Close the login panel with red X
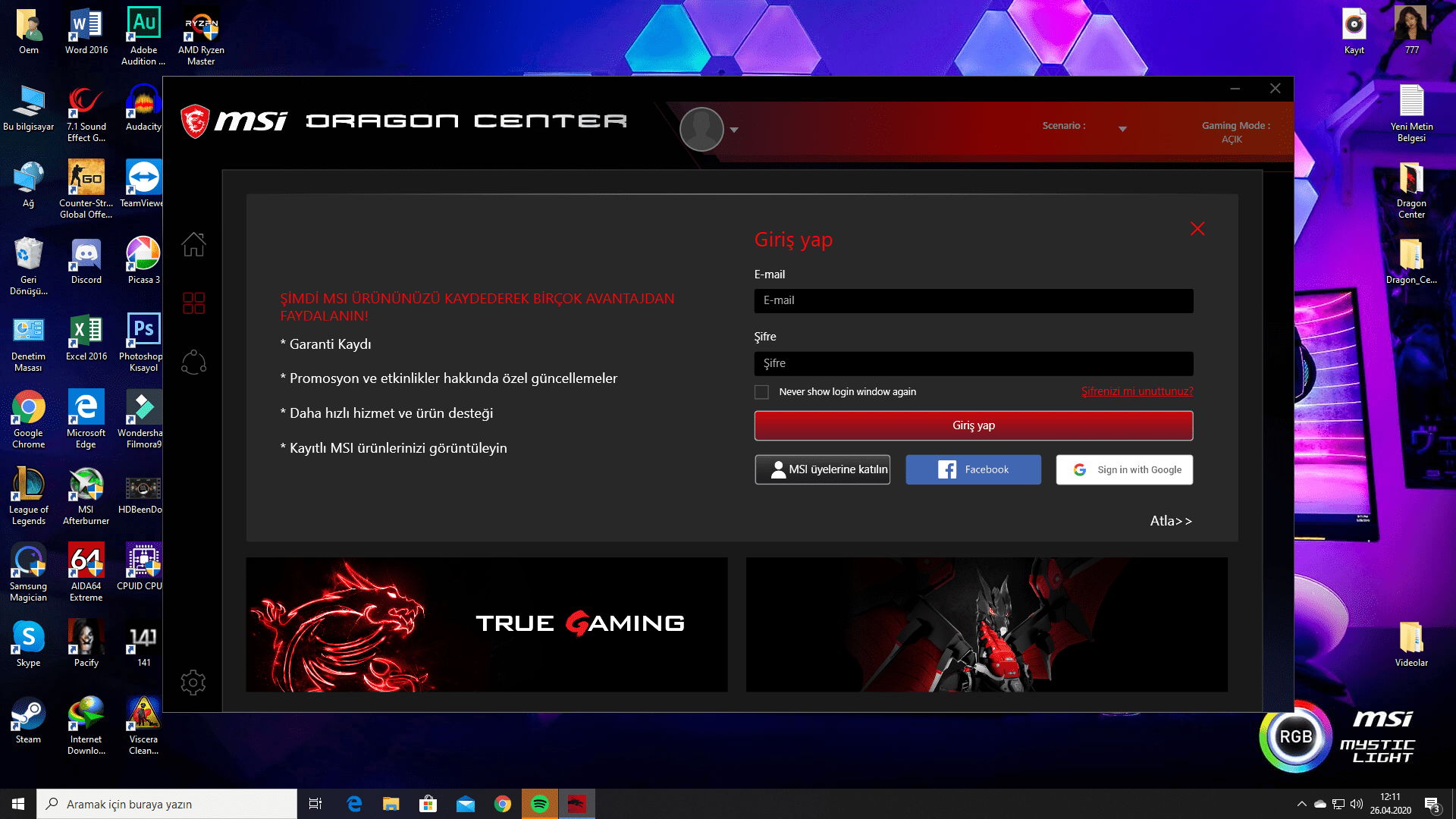 point(1197,228)
